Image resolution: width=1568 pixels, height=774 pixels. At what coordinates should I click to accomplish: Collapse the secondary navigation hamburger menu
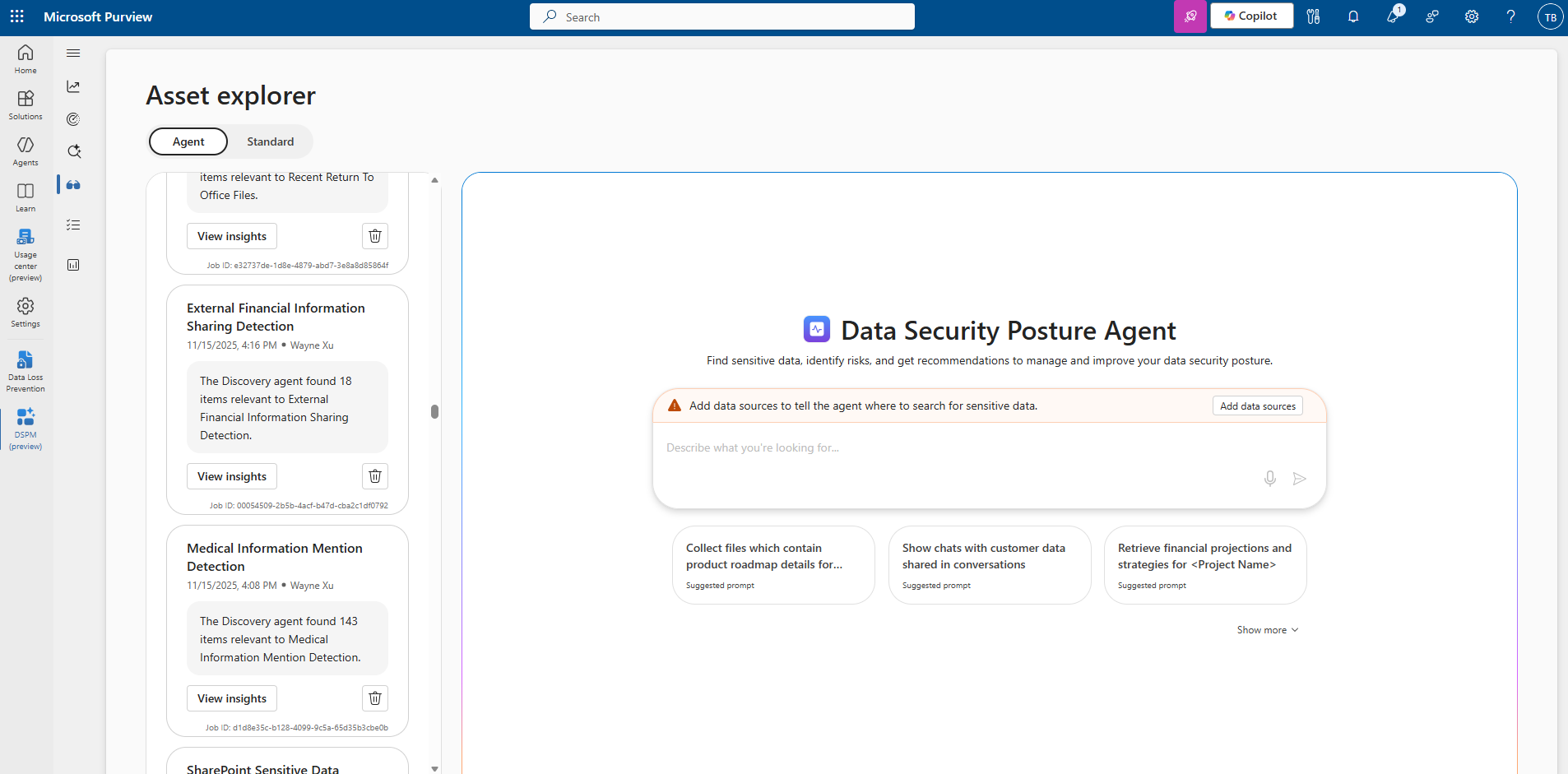pyautogui.click(x=73, y=53)
